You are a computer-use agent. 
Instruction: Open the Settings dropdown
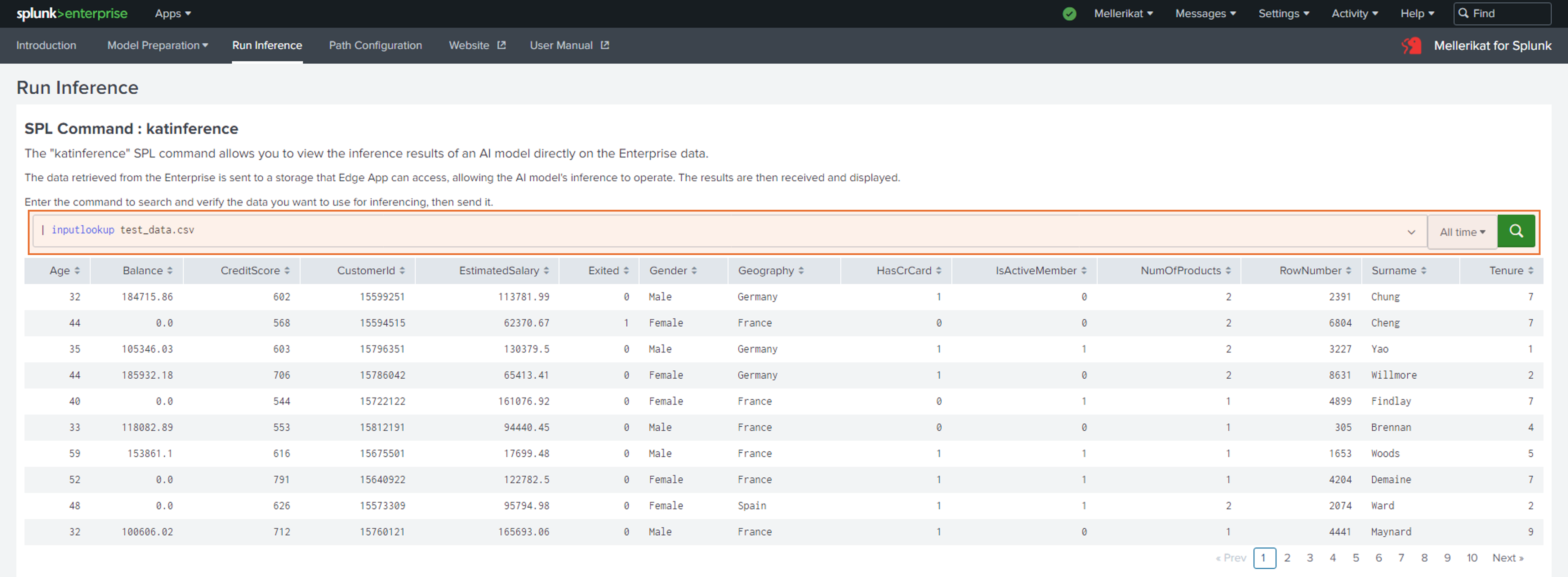tap(1284, 14)
